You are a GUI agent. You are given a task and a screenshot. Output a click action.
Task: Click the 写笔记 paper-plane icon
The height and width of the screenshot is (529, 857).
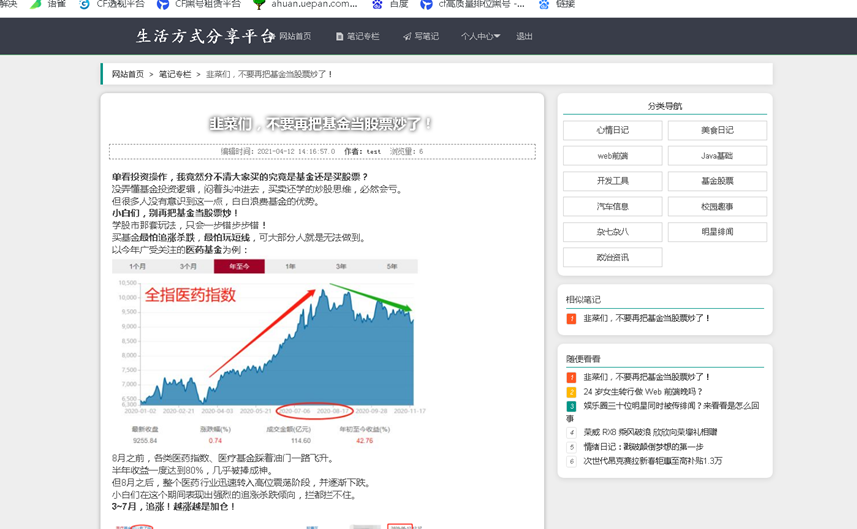407,37
